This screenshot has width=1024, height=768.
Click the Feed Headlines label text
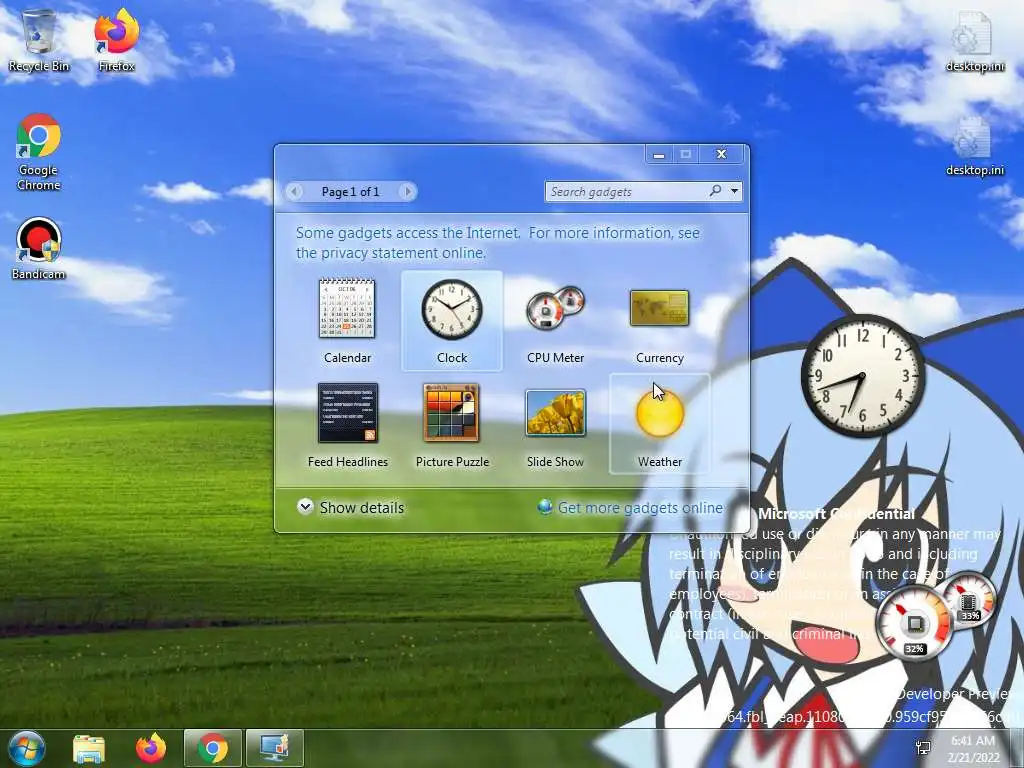[x=348, y=462]
